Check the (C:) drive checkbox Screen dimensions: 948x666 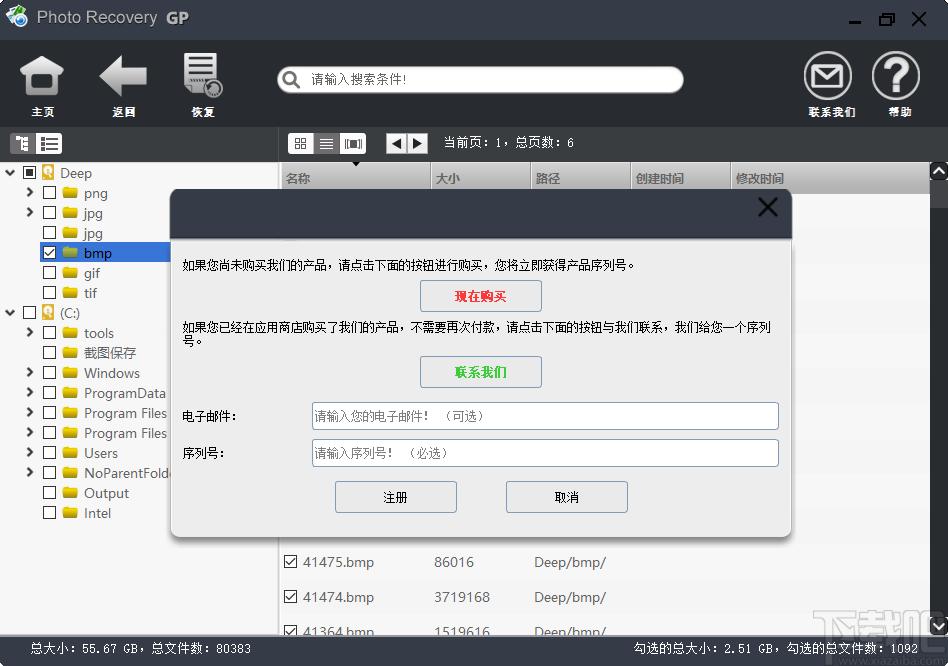[x=29, y=312]
